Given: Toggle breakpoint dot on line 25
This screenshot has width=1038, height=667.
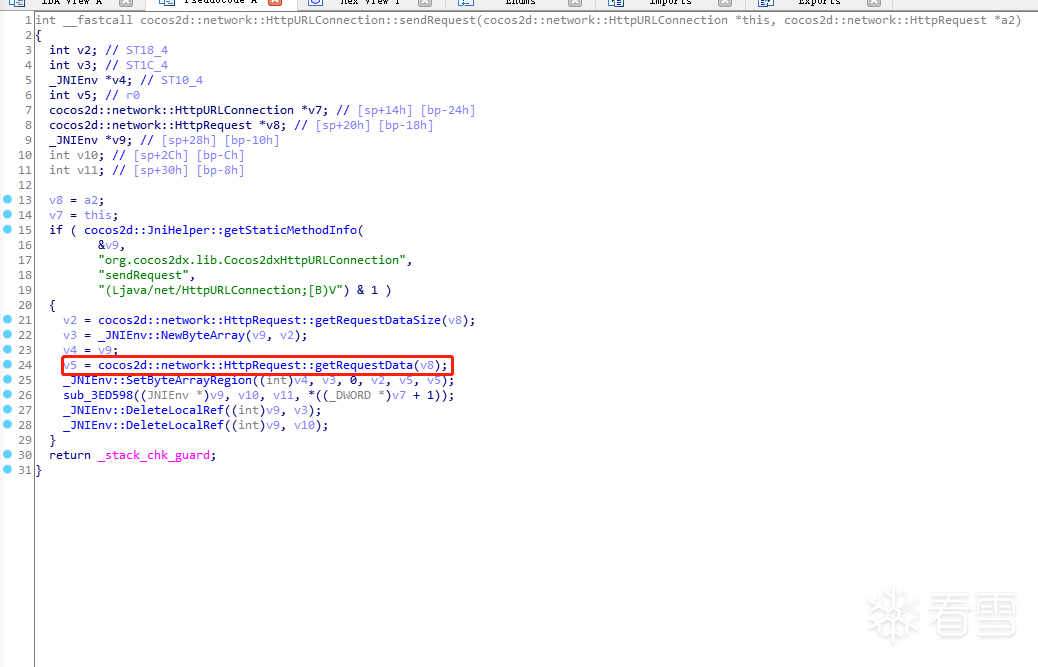Looking at the screenshot, I should [x=7, y=380].
